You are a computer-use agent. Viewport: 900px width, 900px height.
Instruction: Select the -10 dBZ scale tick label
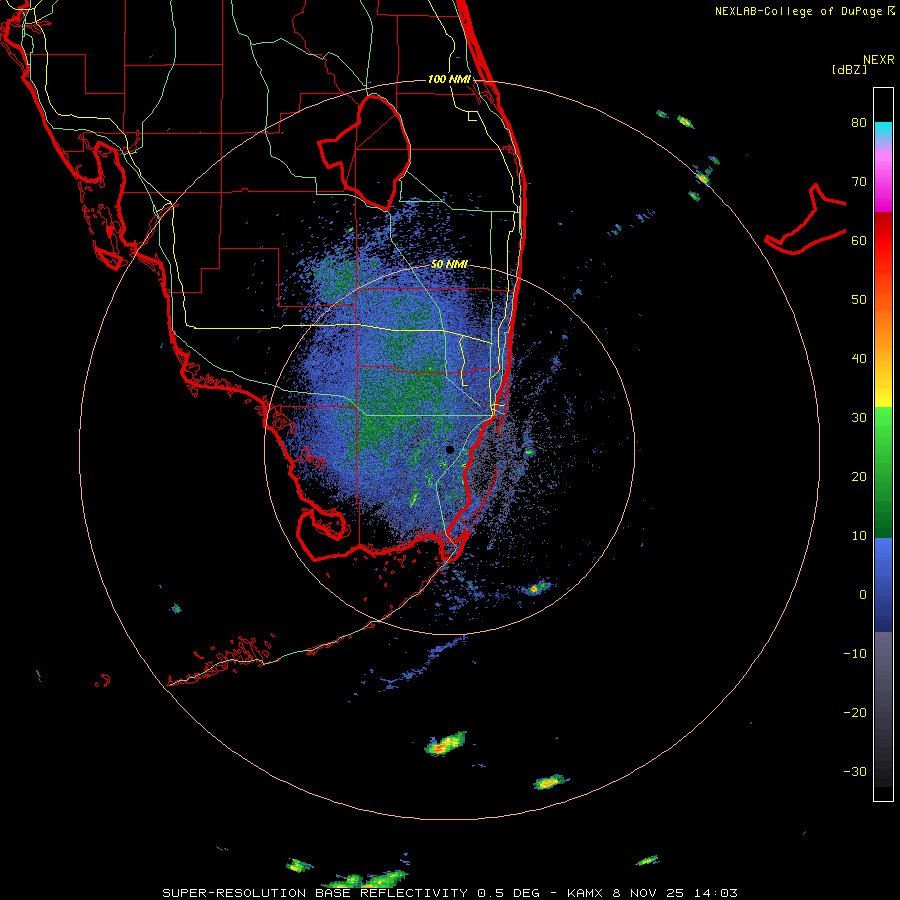click(x=855, y=654)
